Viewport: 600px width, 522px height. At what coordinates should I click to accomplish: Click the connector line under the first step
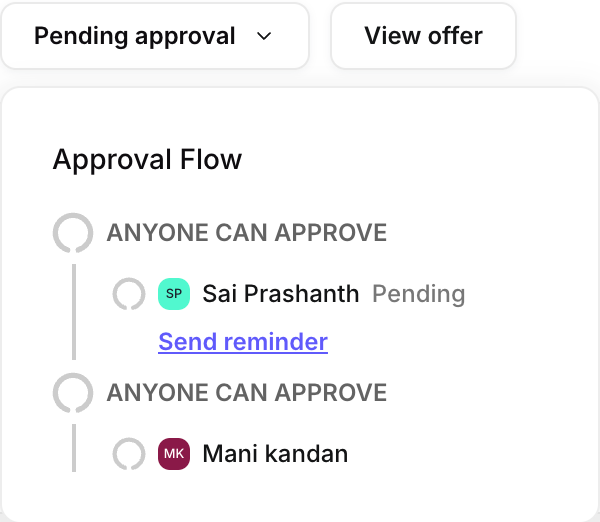click(x=73, y=310)
